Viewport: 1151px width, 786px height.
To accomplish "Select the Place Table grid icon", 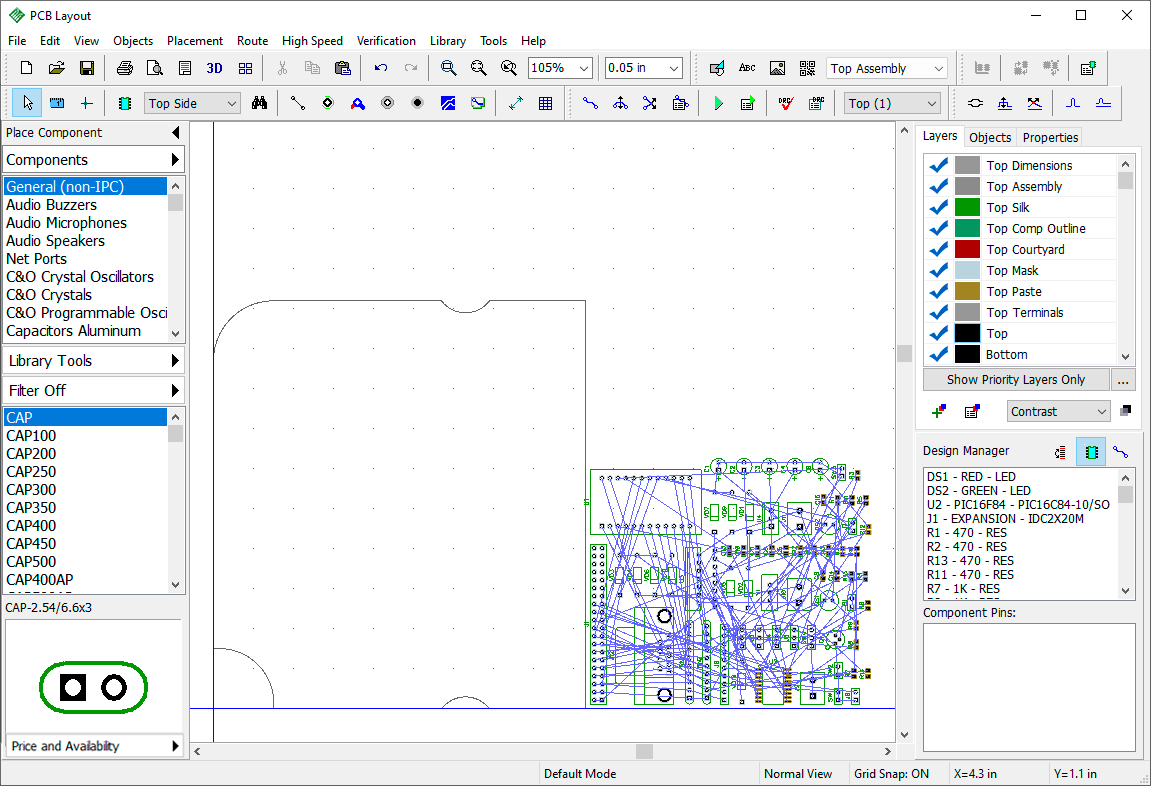I will point(545,103).
